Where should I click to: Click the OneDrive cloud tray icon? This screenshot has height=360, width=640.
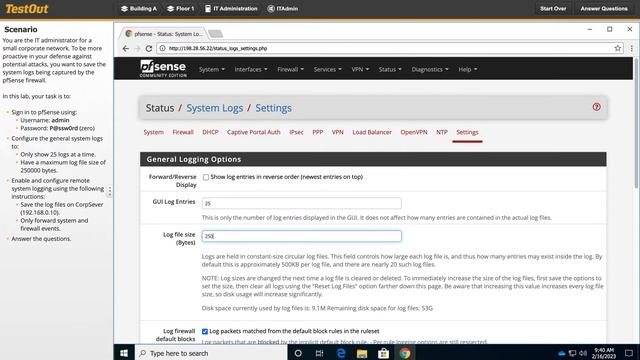[x=562, y=353]
